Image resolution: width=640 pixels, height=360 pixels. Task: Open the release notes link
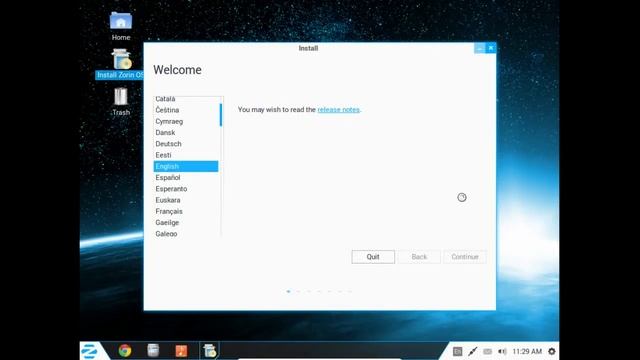point(338,109)
